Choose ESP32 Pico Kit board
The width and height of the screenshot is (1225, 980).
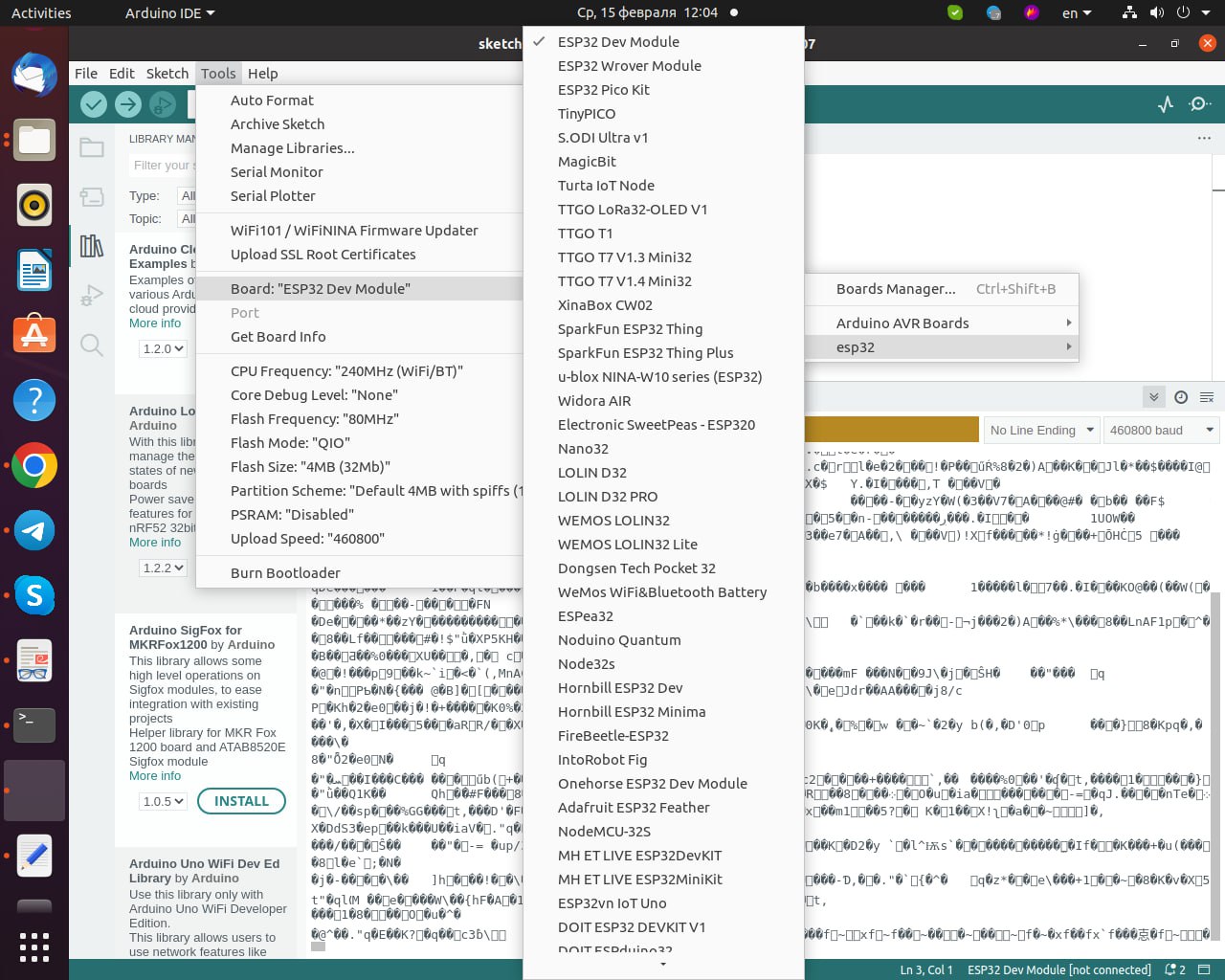point(663,90)
